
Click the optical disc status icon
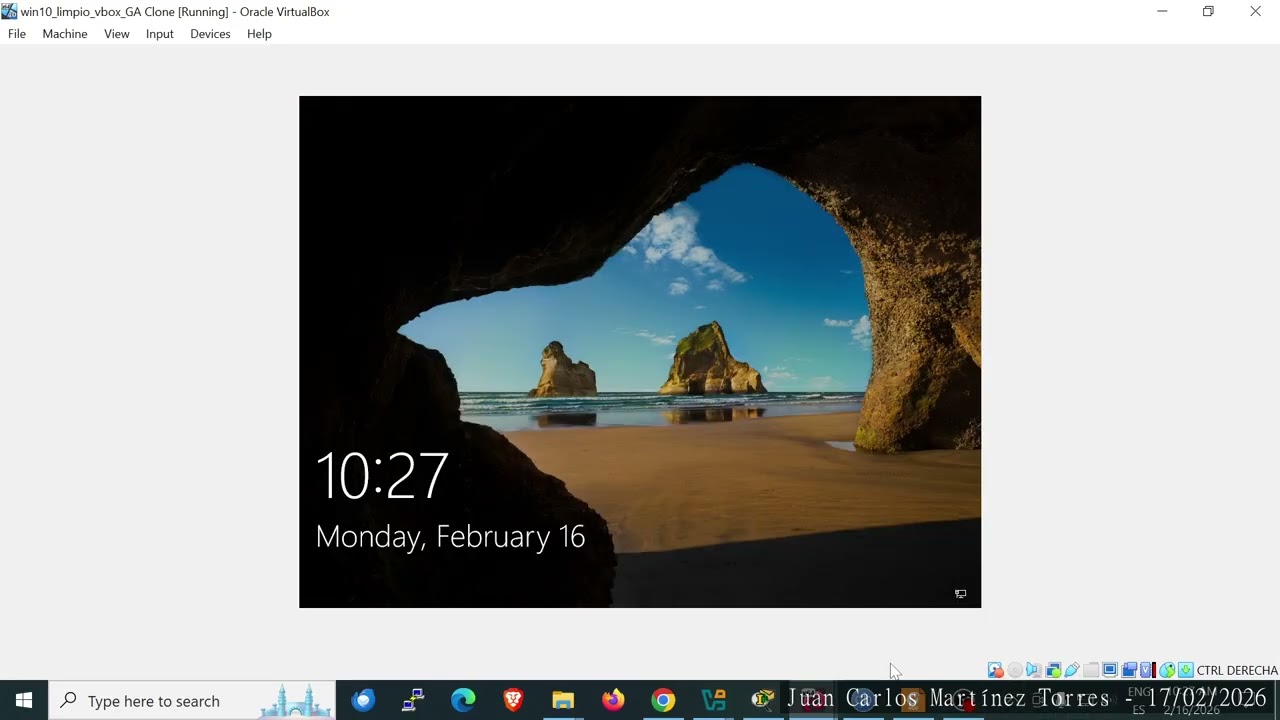pyautogui.click(x=1014, y=670)
